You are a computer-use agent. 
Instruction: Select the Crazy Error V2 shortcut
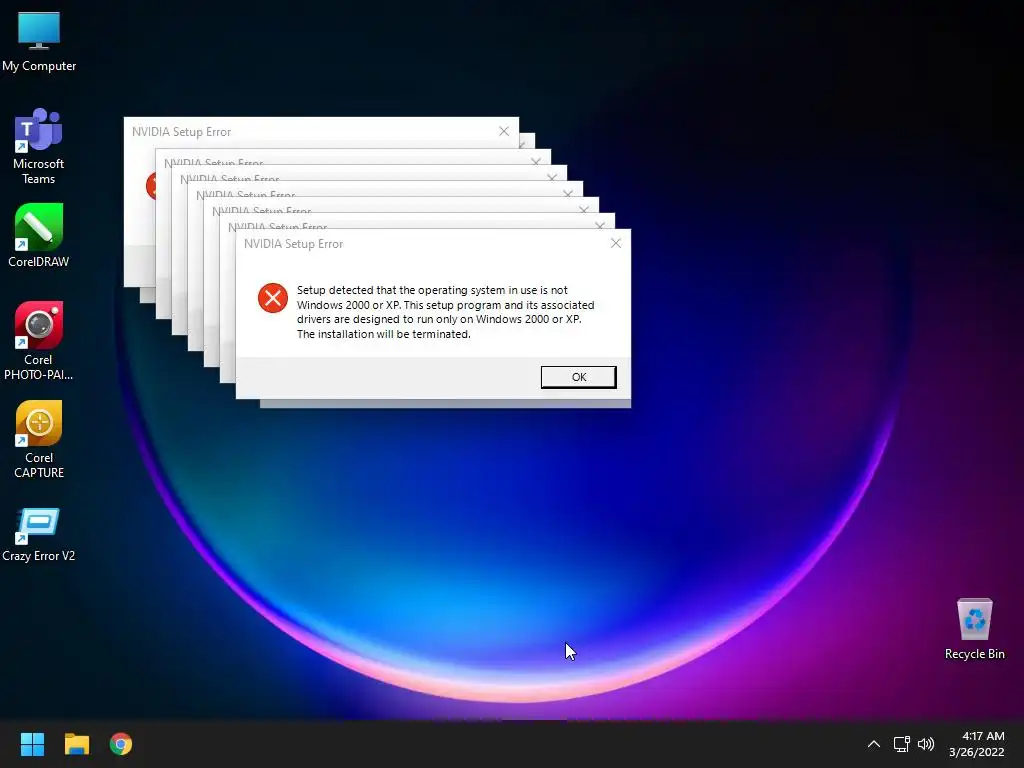[39, 535]
